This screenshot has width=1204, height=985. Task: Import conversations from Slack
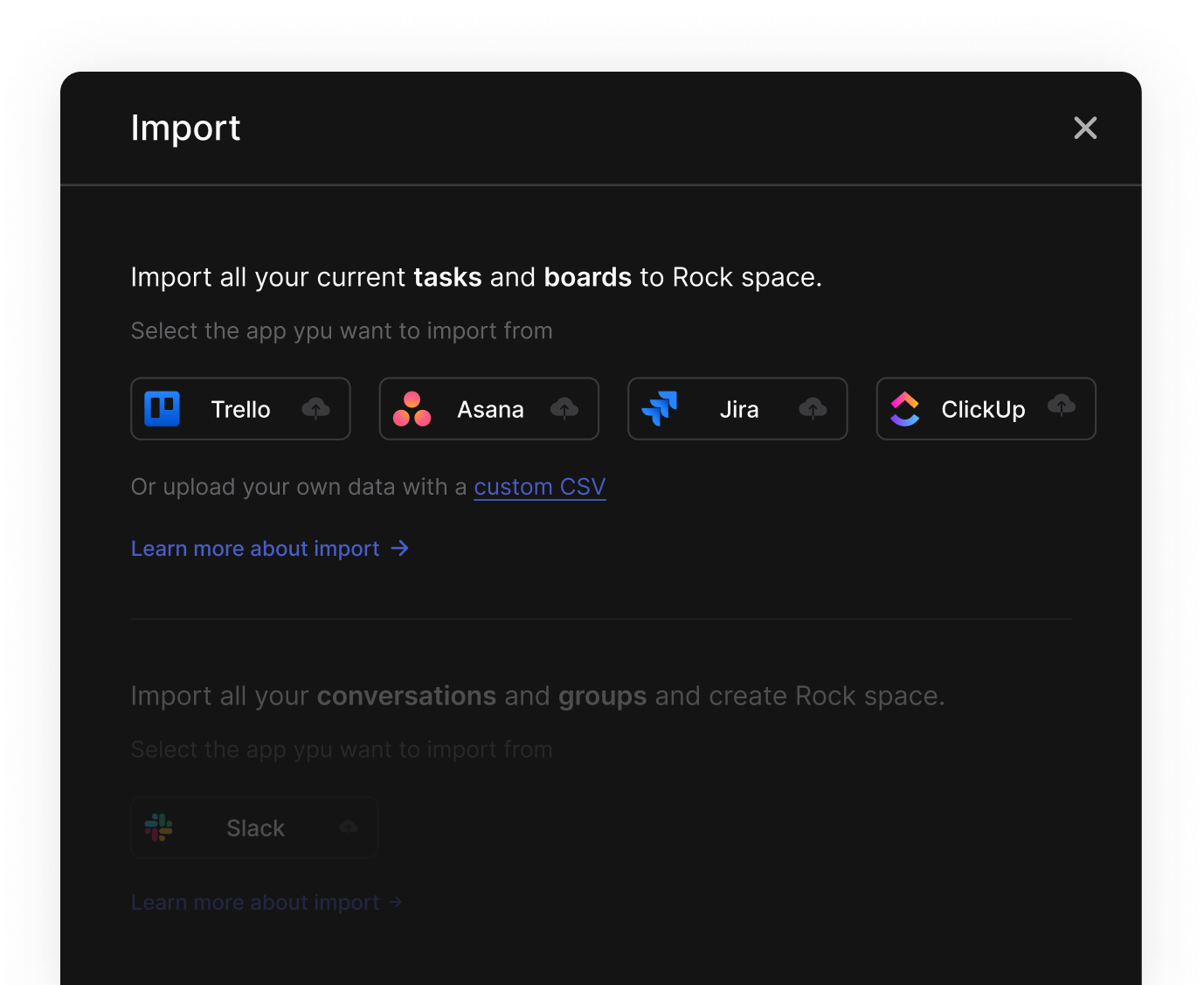(253, 828)
